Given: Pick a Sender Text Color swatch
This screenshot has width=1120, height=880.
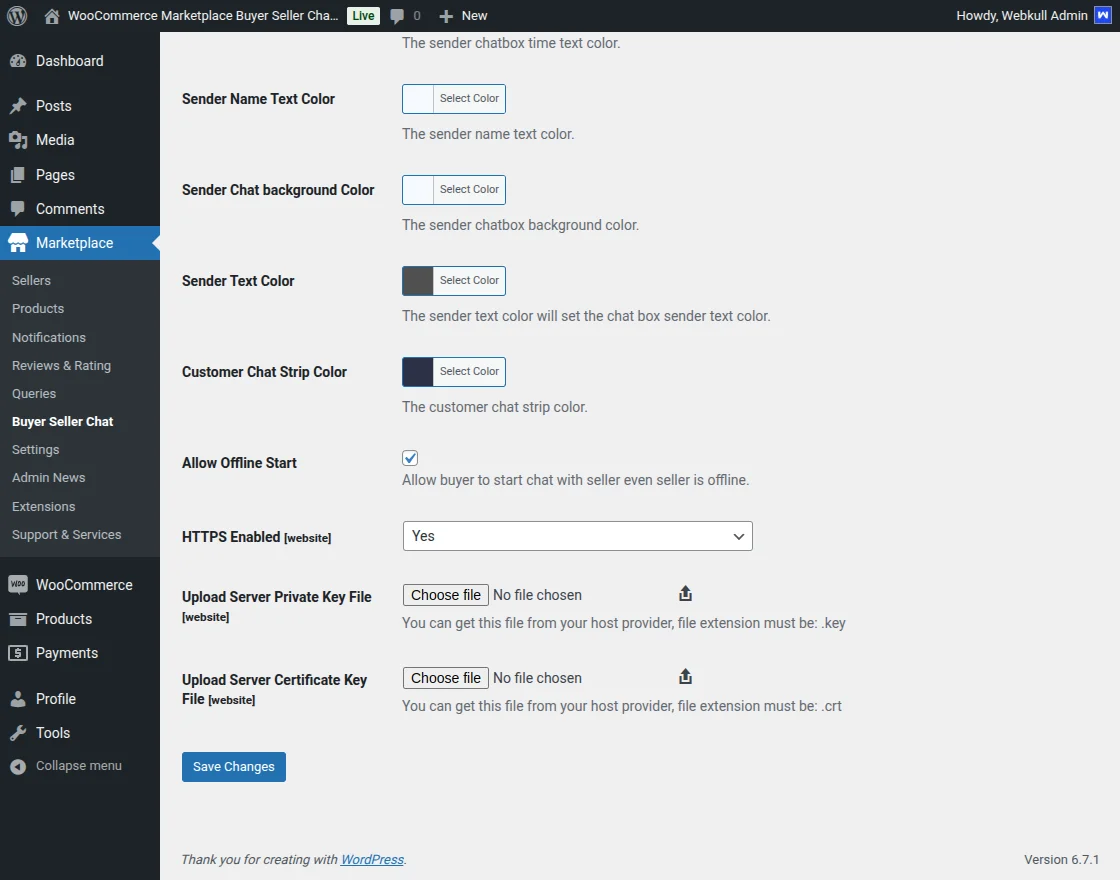Looking at the screenshot, I should coord(416,281).
